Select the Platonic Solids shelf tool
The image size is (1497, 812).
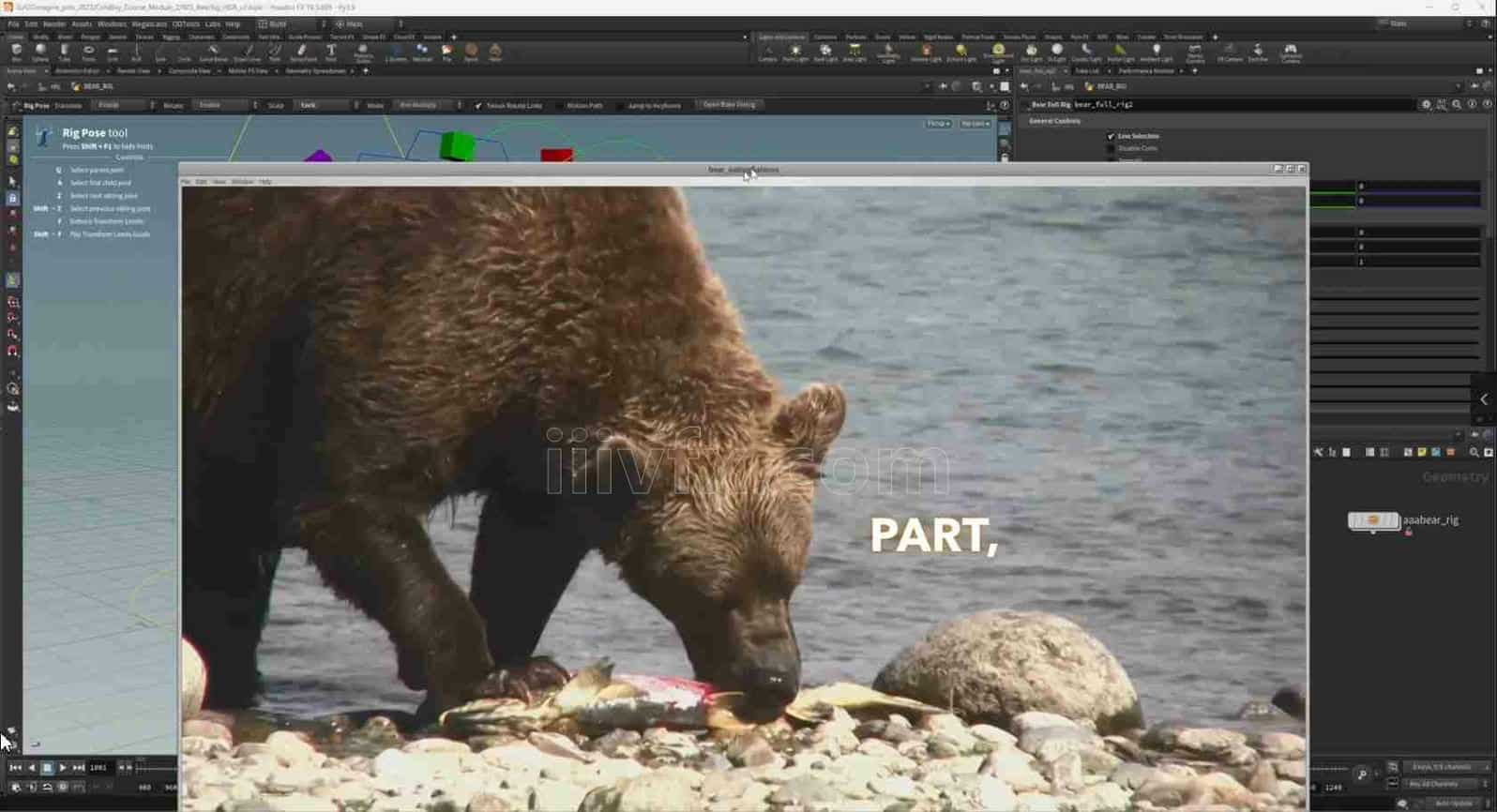pyautogui.click(x=363, y=53)
